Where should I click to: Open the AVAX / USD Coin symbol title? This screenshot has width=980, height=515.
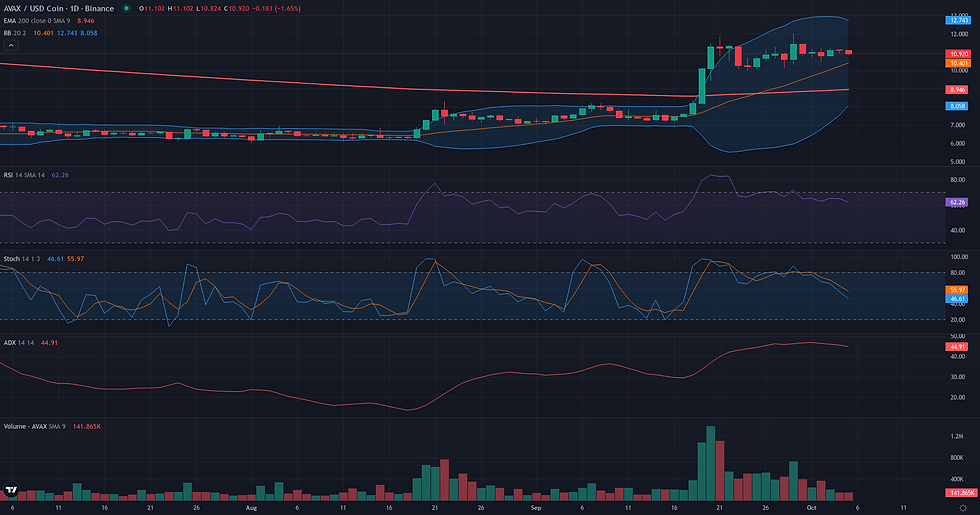coord(59,8)
